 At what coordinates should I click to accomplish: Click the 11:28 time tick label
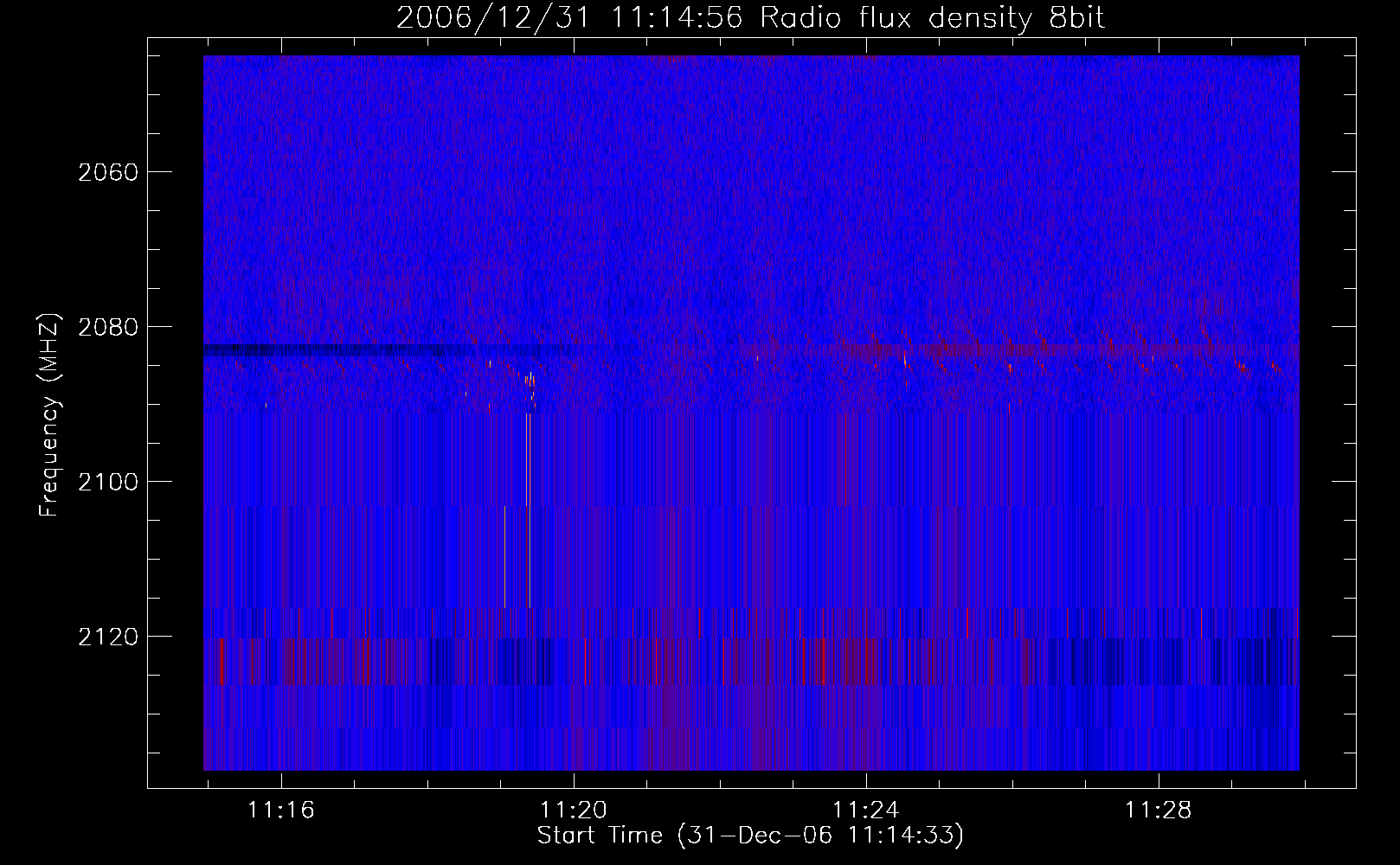click(1159, 811)
